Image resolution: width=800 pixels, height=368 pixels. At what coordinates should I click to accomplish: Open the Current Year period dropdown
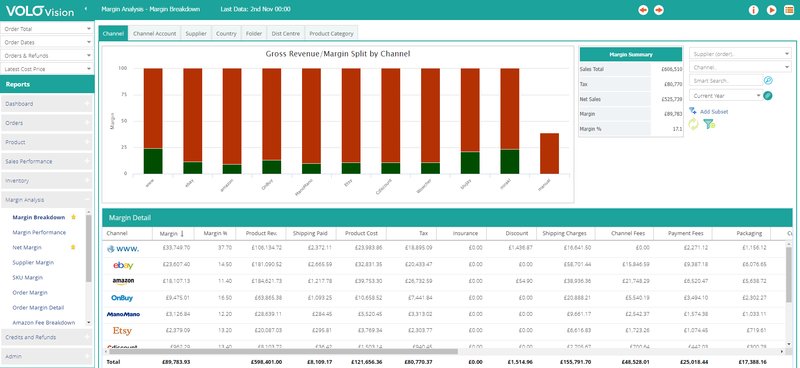[x=726, y=95]
